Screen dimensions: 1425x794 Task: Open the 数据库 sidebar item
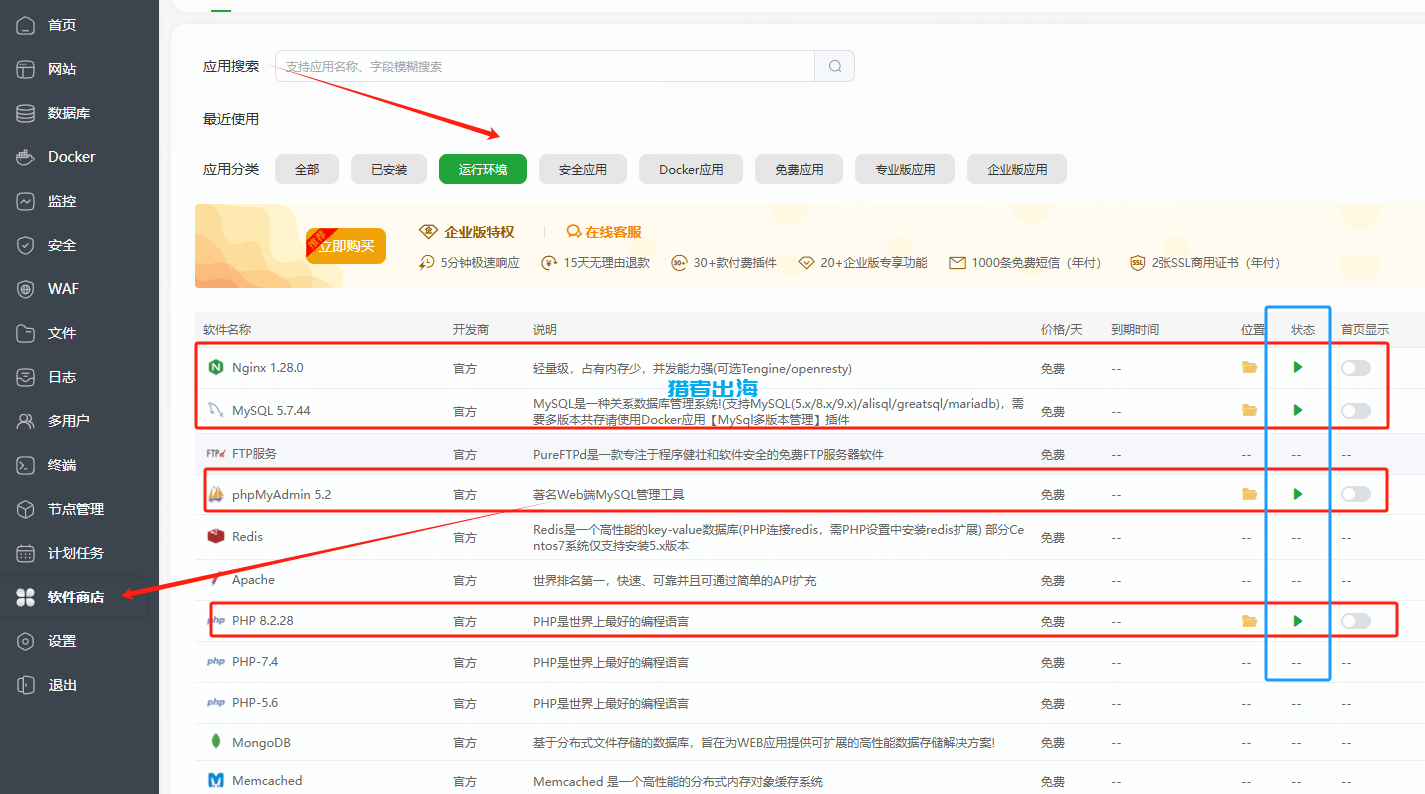click(69, 113)
